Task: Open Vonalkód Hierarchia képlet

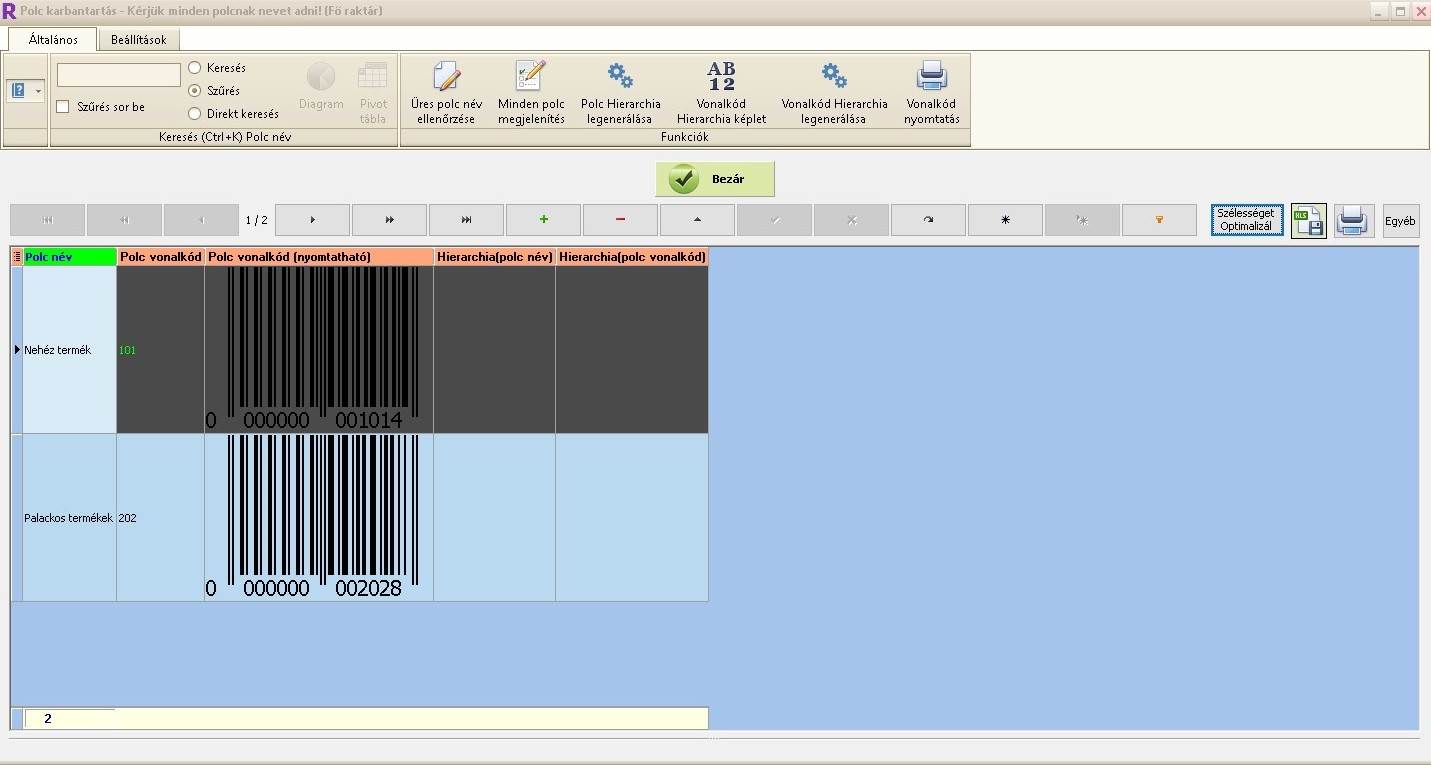Action: pos(721,93)
